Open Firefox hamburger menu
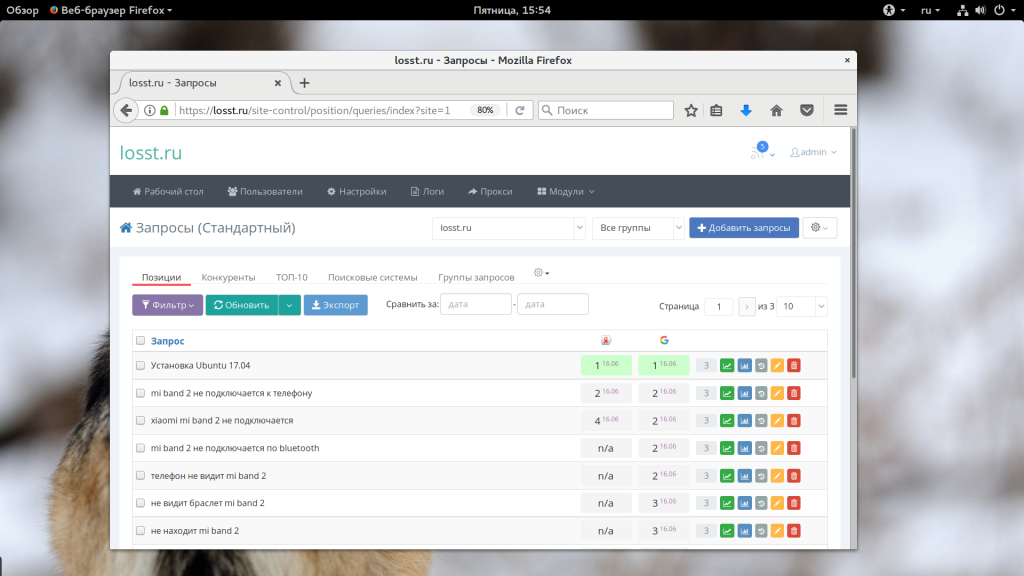The image size is (1024, 576). (840, 111)
